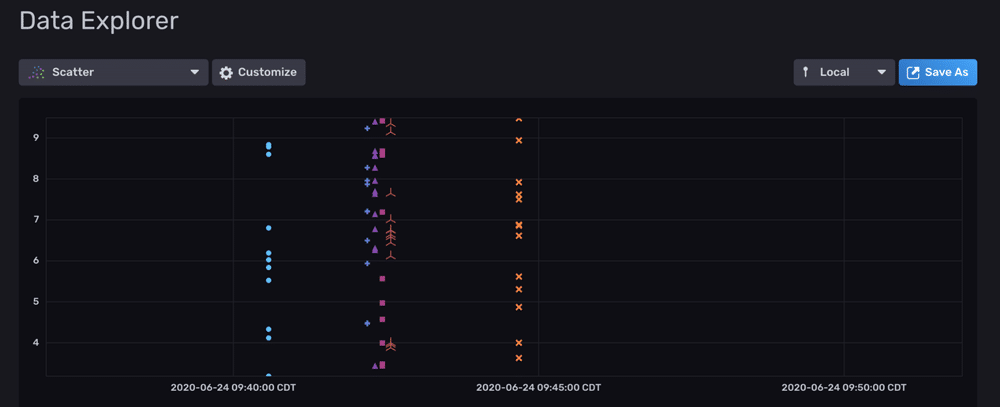Open the Scatter visualization type dropdown

[x=113, y=72]
